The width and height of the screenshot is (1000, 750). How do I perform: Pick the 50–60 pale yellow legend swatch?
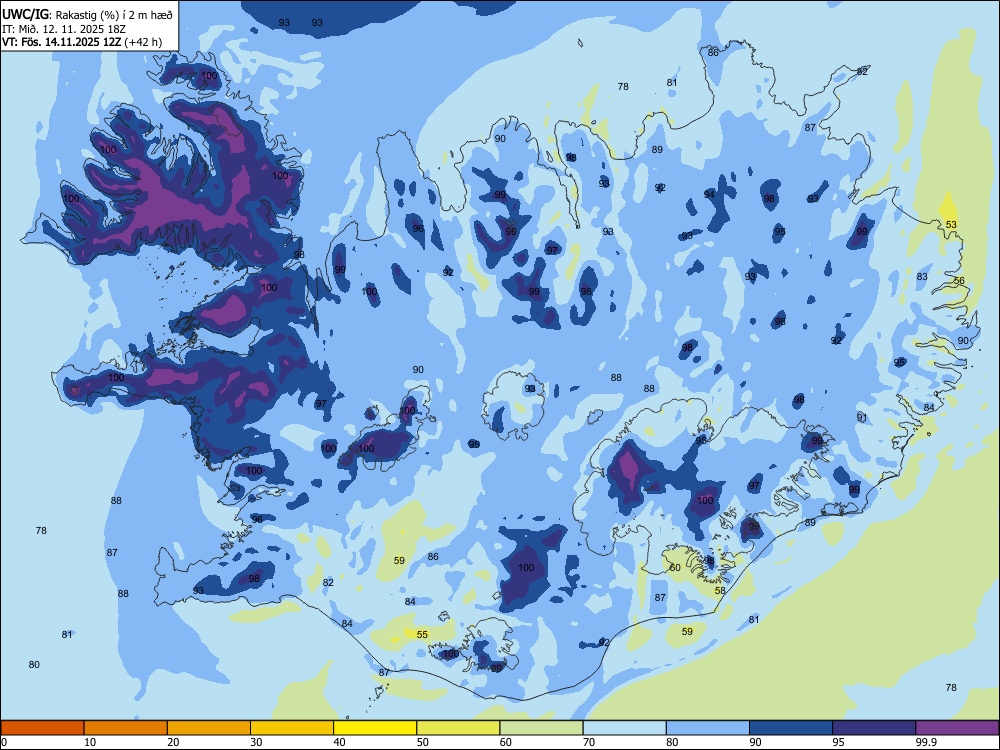458,728
